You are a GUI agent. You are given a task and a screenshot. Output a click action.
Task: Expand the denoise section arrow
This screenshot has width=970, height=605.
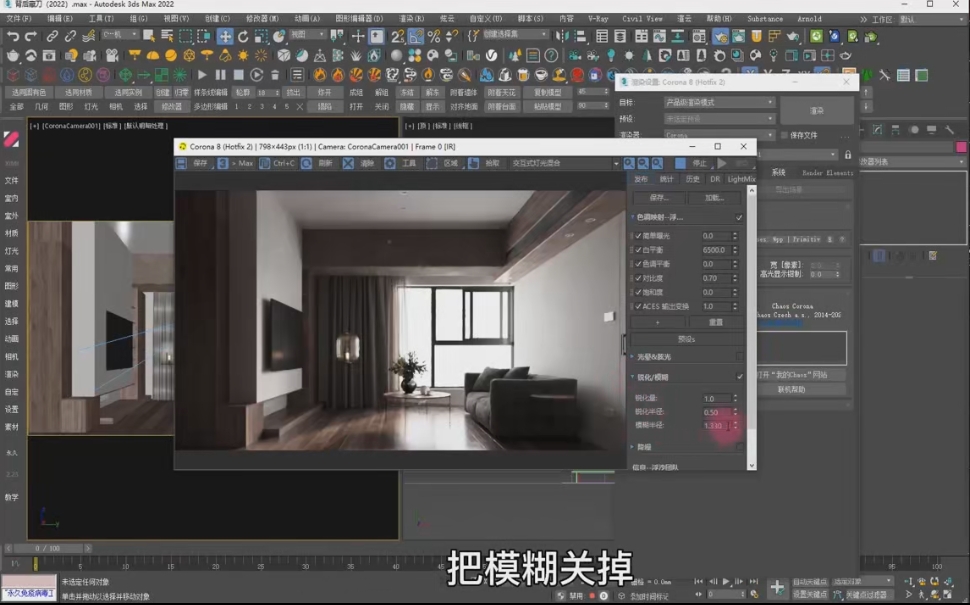coord(633,447)
